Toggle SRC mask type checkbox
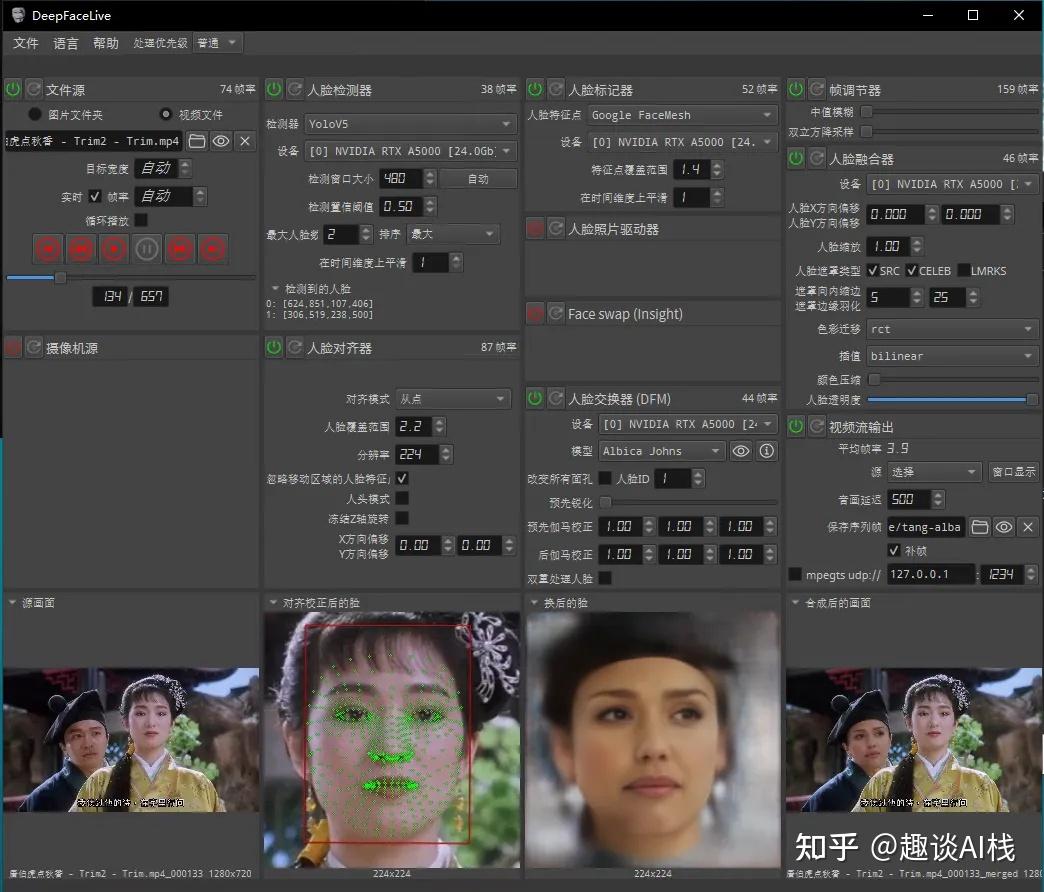The width and height of the screenshot is (1044, 892). click(873, 270)
